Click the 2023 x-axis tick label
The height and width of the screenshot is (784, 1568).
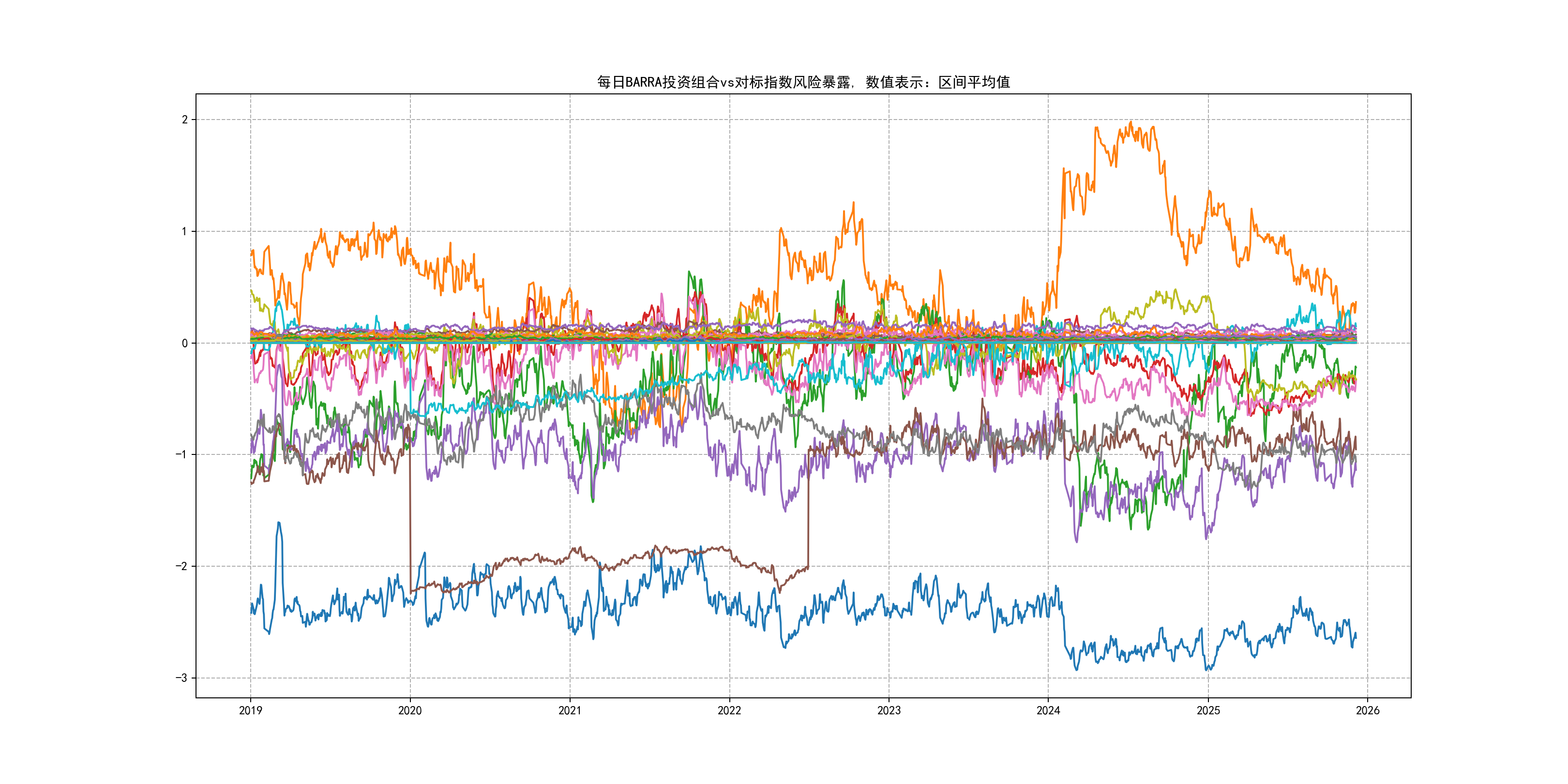coord(889,710)
